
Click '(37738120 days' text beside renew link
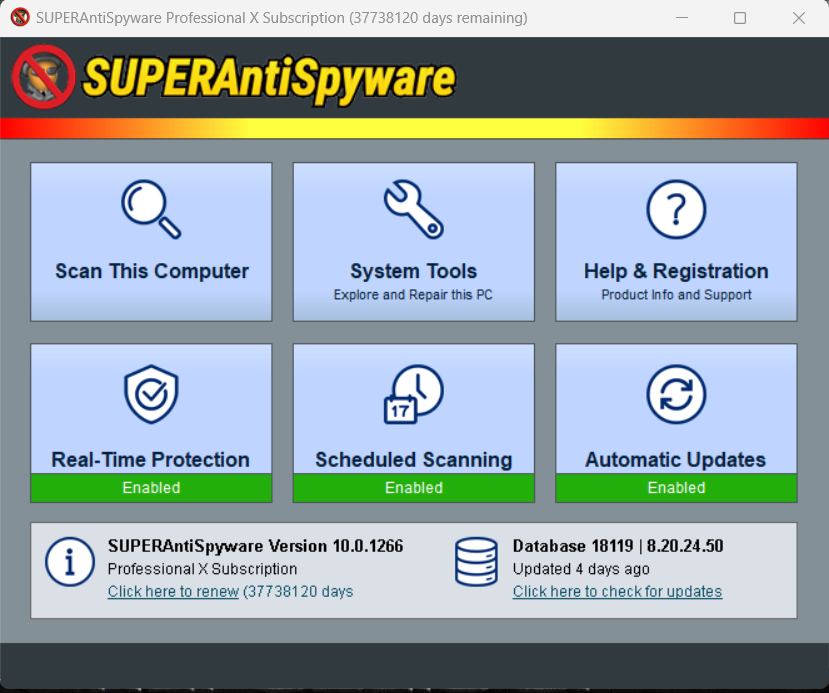[298, 591]
